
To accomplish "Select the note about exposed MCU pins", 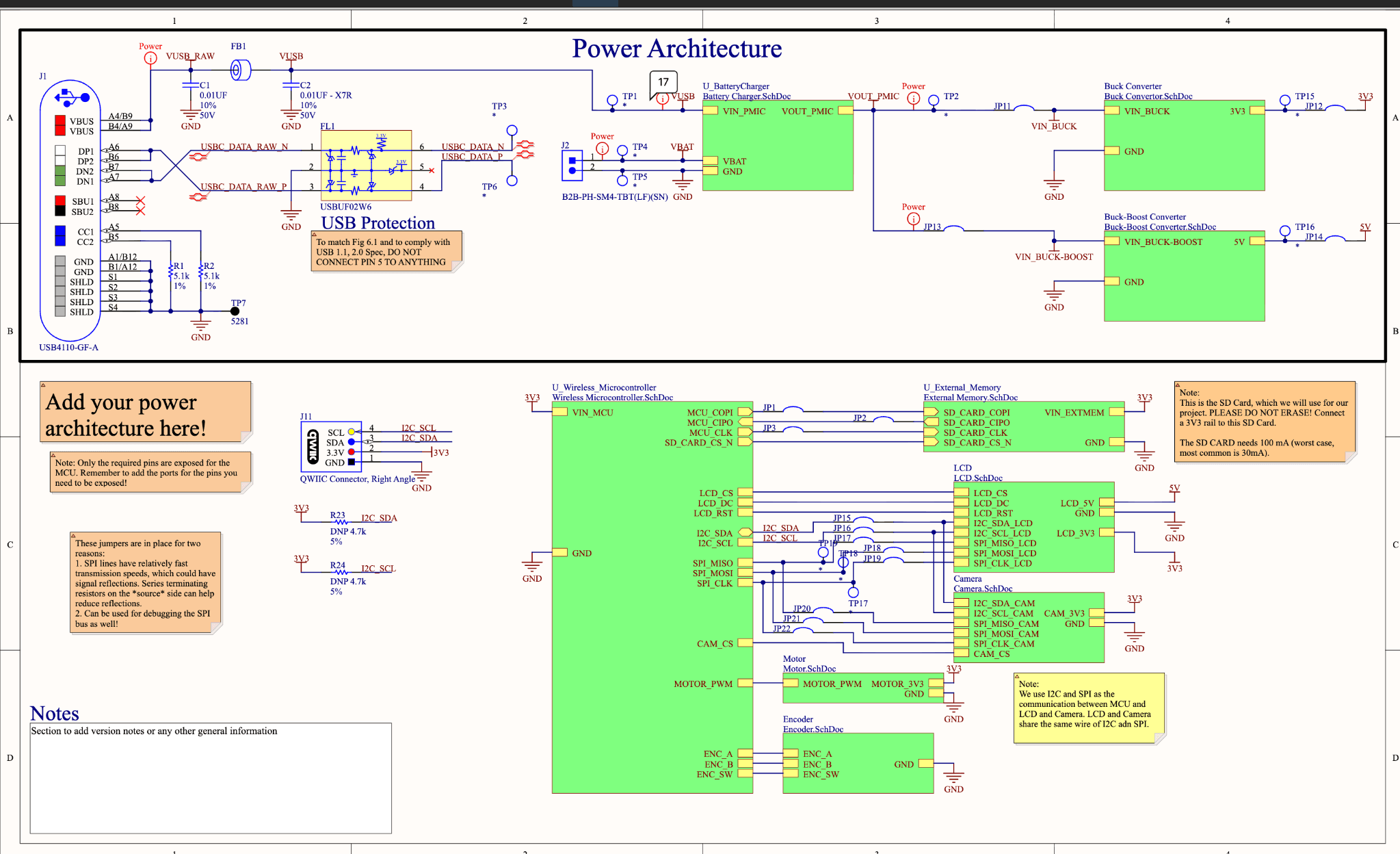I will [x=150, y=472].
